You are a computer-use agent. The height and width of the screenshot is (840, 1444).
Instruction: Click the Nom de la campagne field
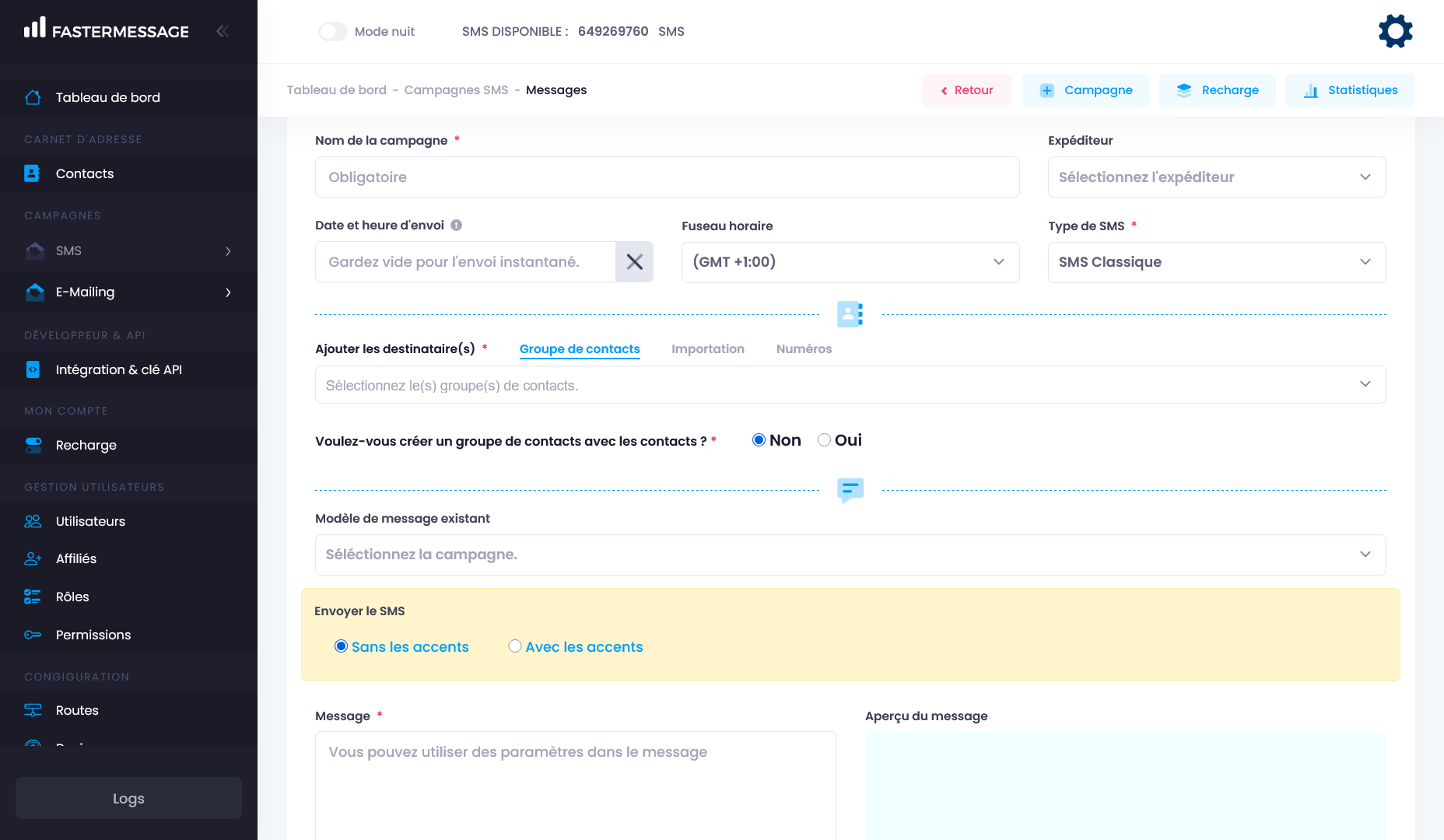point(667,177)
